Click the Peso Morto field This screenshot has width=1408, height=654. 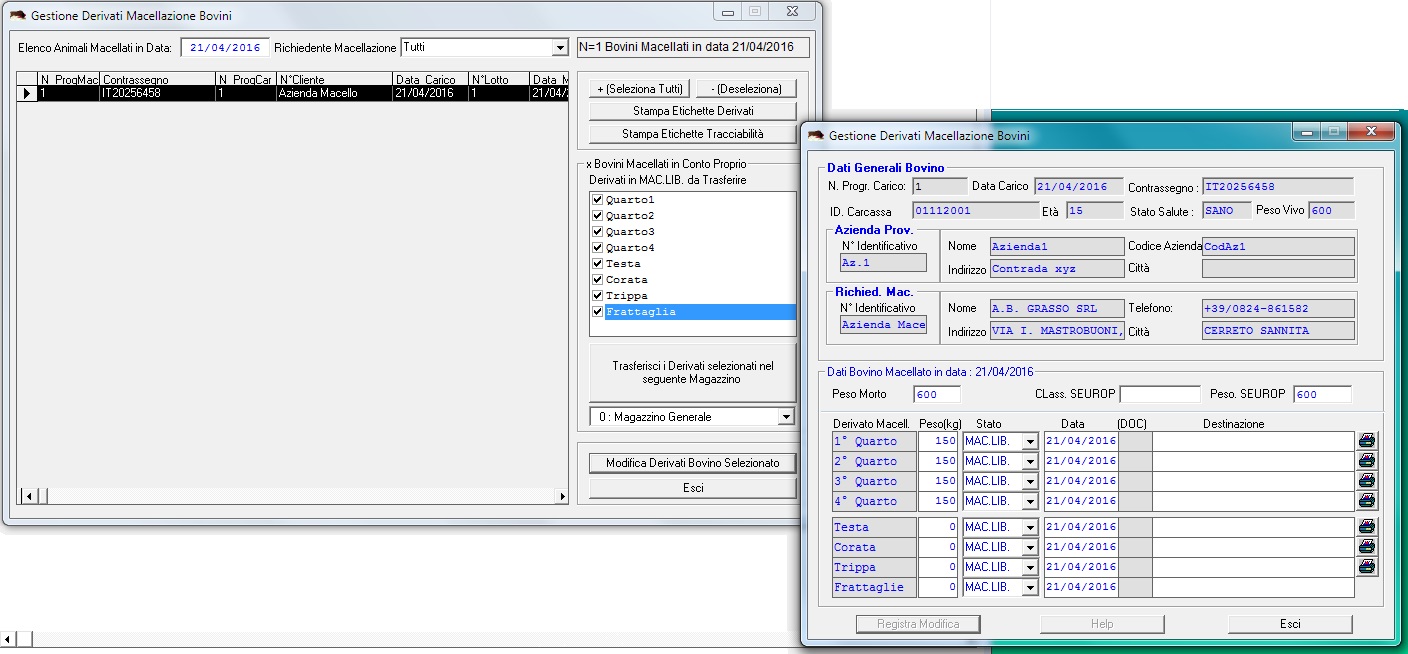coord(936,394)
